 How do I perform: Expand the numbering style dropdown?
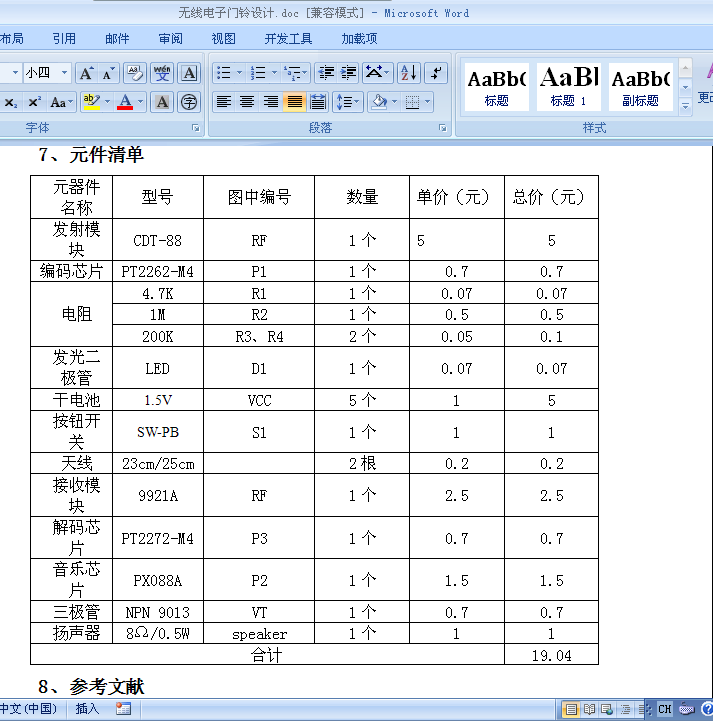[x=274, y=73]
